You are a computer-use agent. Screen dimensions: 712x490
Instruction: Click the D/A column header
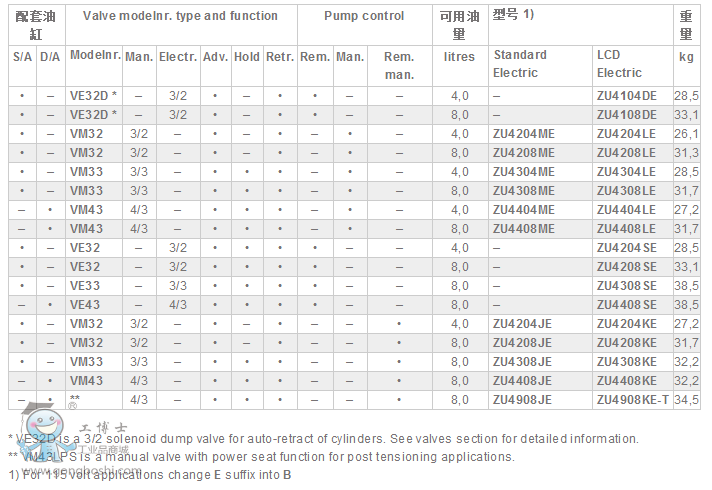click(50, 57)
